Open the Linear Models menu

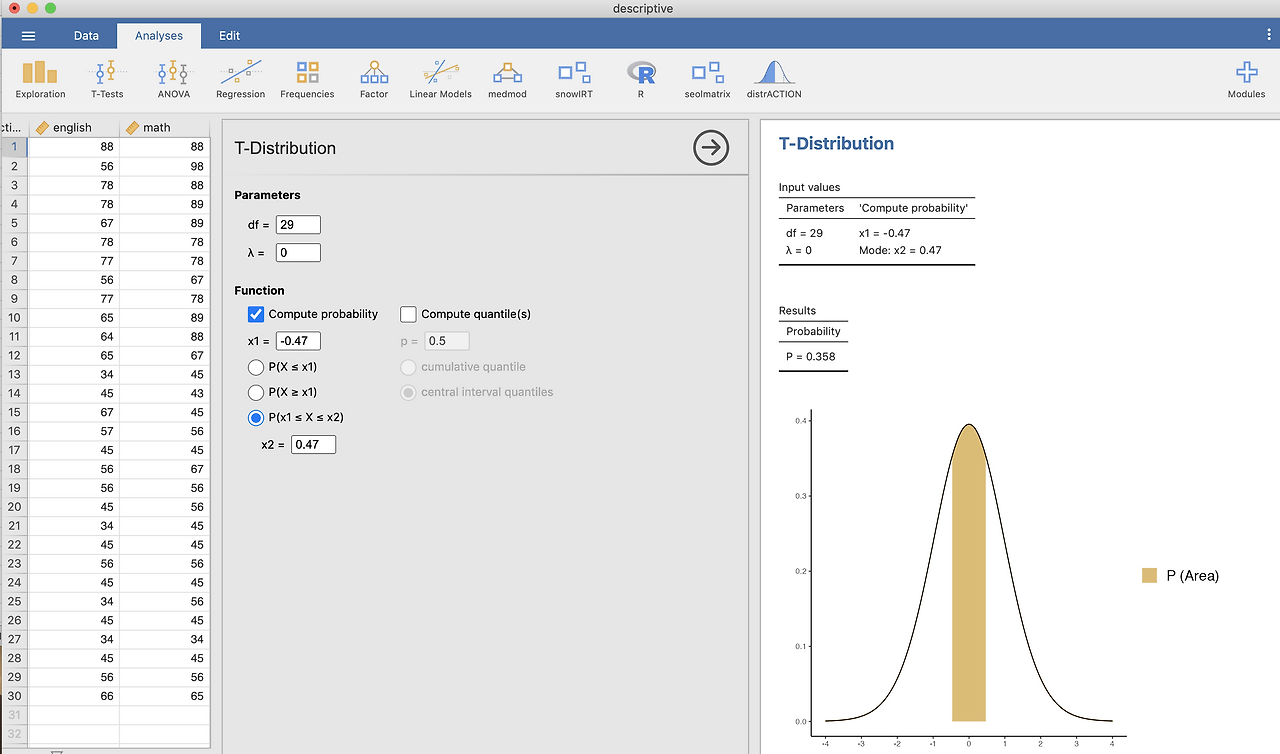(x=440, y=79)
